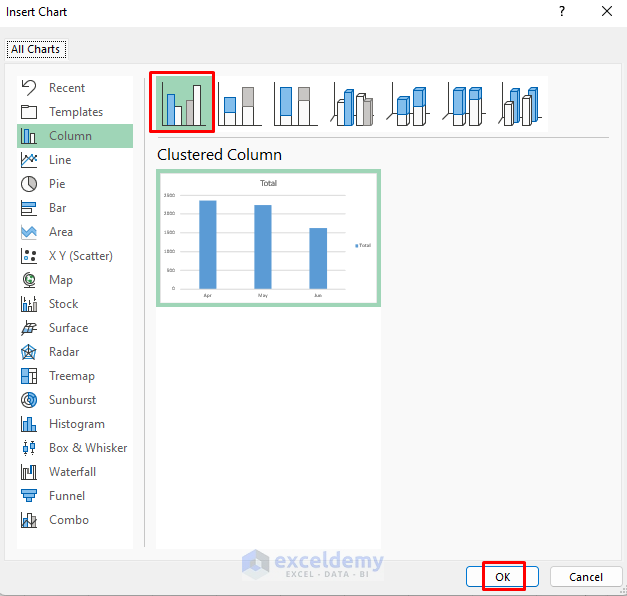Choose Bar from the chart type list
The width and height of the screenshot is (627, 596).
[58, 208]
